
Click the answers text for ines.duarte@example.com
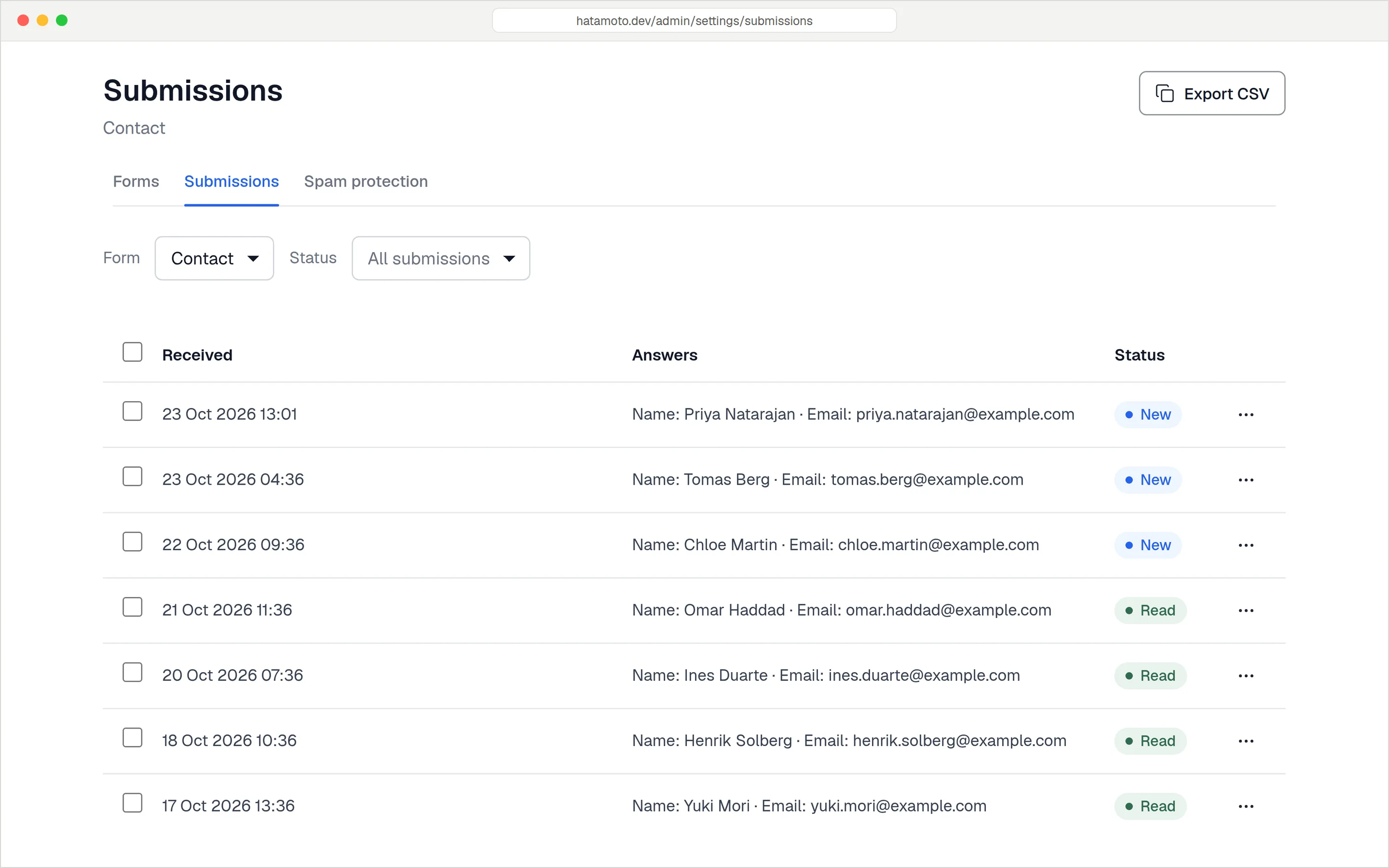(826, 676)
